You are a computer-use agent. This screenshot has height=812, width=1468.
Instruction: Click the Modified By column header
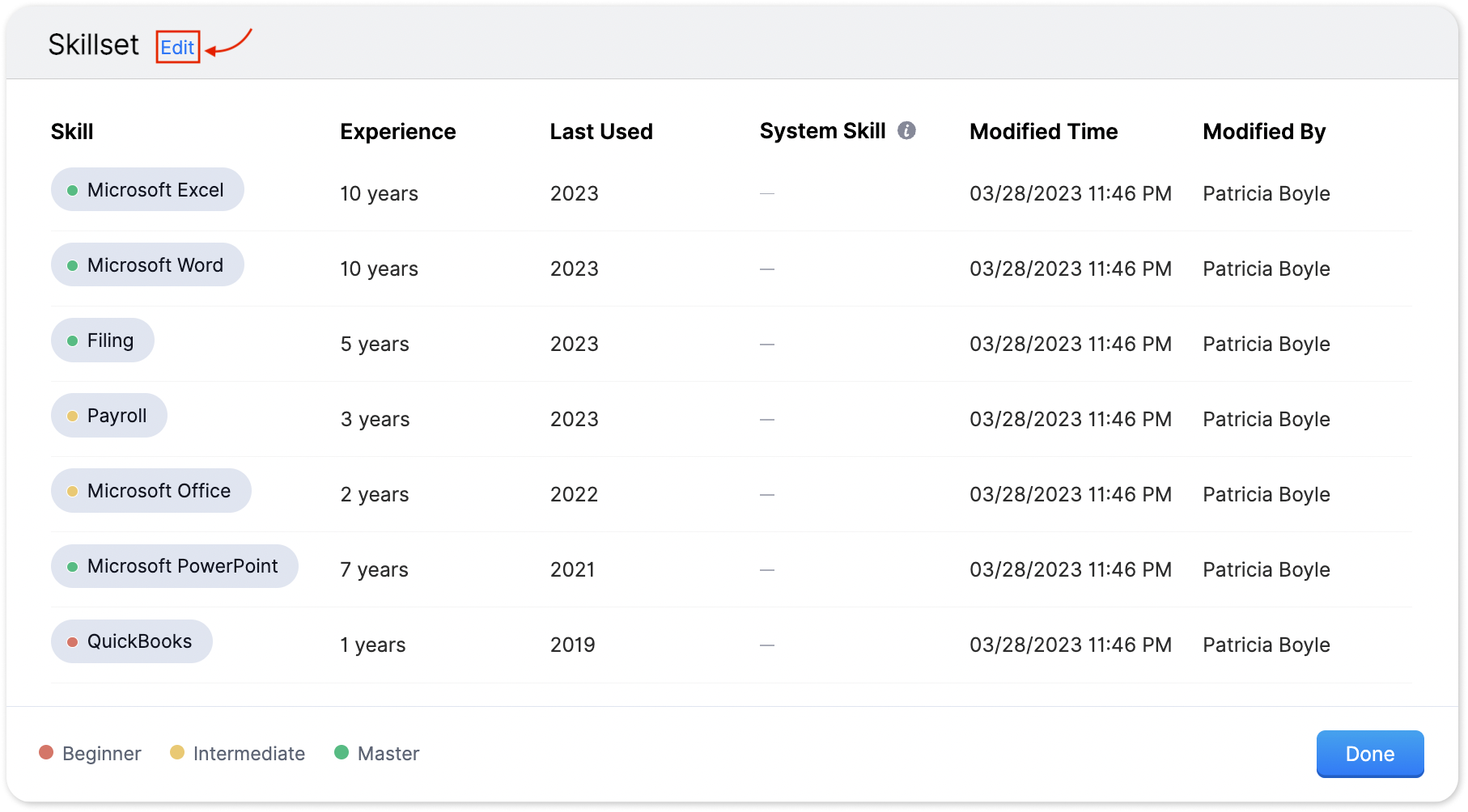click(x=1264, y=131)
